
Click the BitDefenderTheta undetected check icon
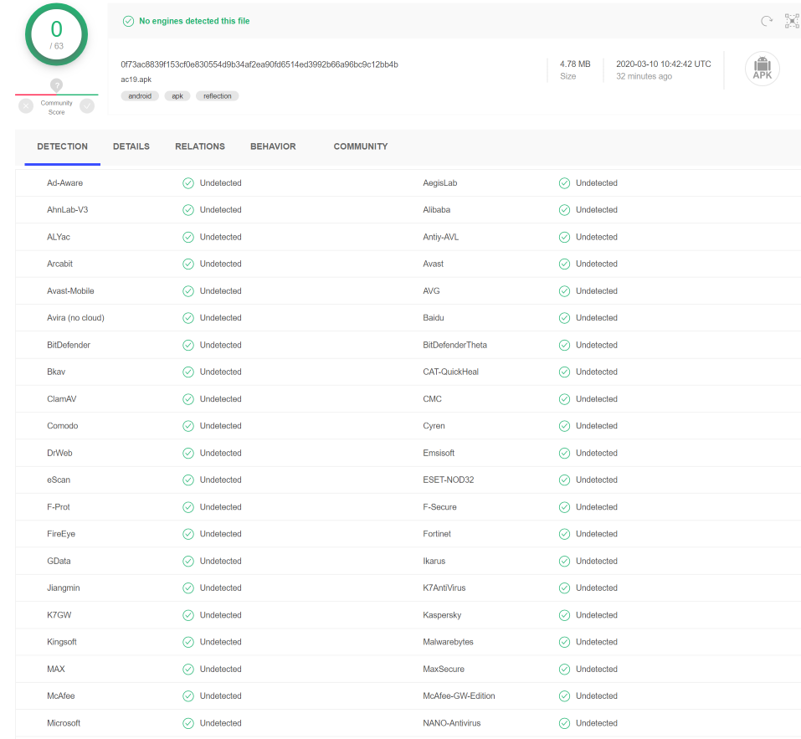click(564, 345)
